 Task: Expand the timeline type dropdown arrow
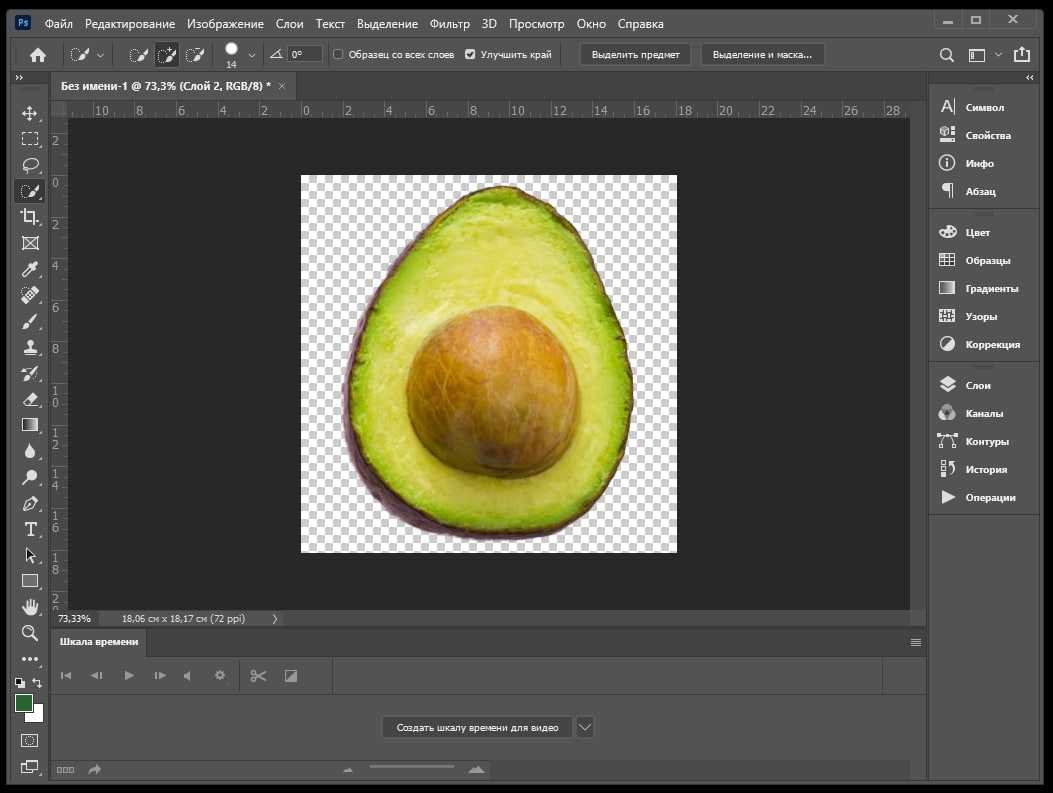585,727
